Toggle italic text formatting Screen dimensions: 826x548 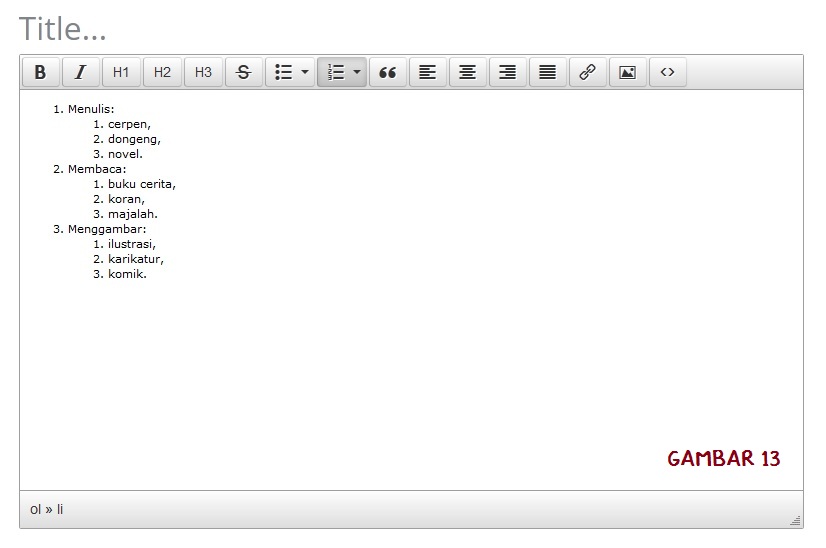coord(81,72)
